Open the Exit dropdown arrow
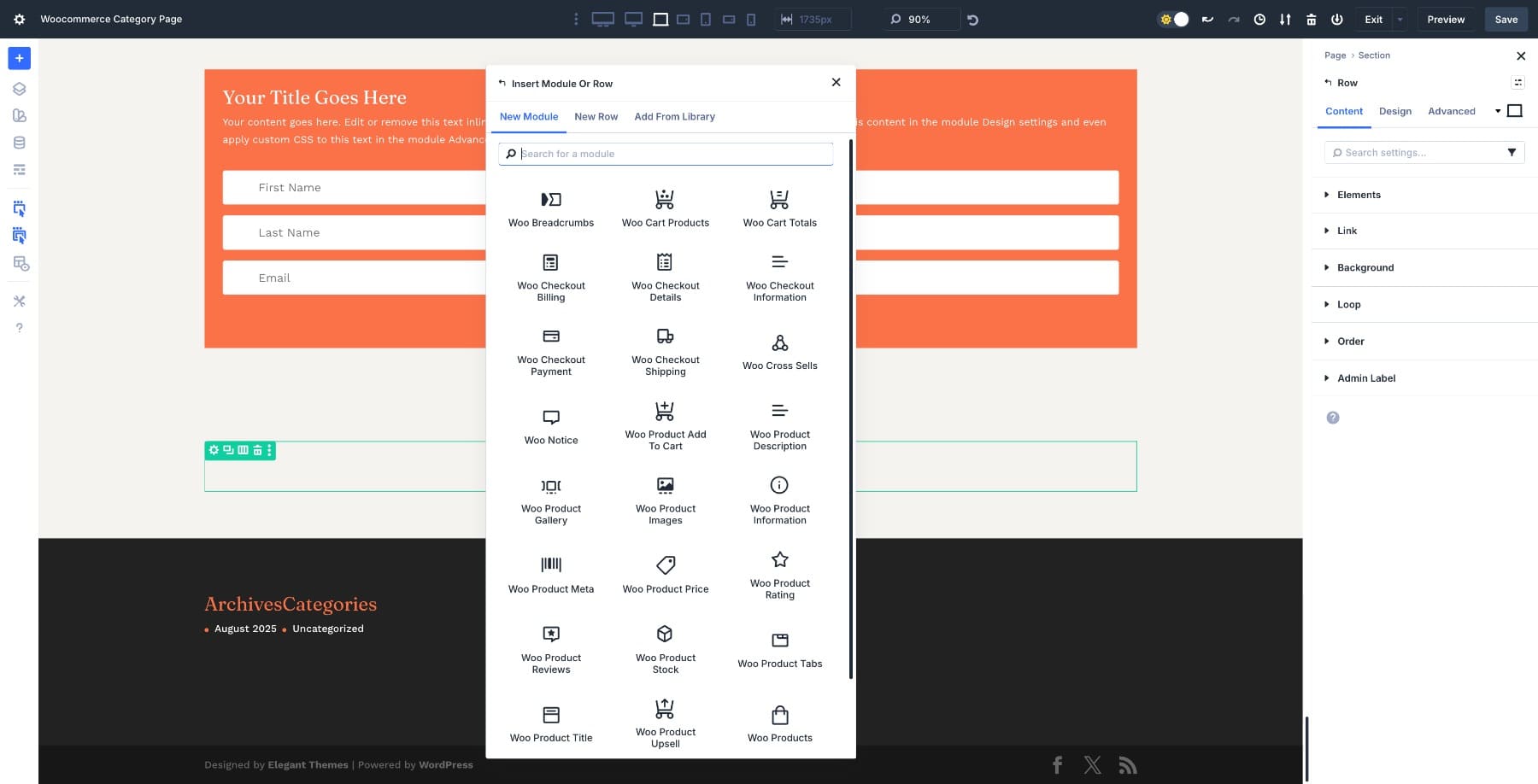 (x=1399, y=19)
